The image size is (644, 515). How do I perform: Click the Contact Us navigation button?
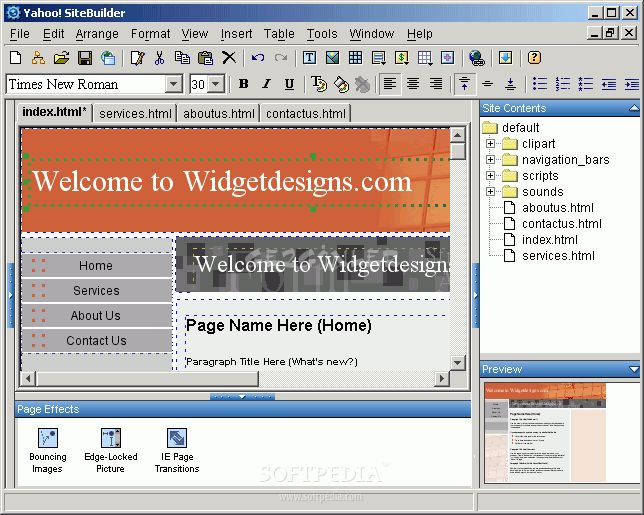[97, 340]
